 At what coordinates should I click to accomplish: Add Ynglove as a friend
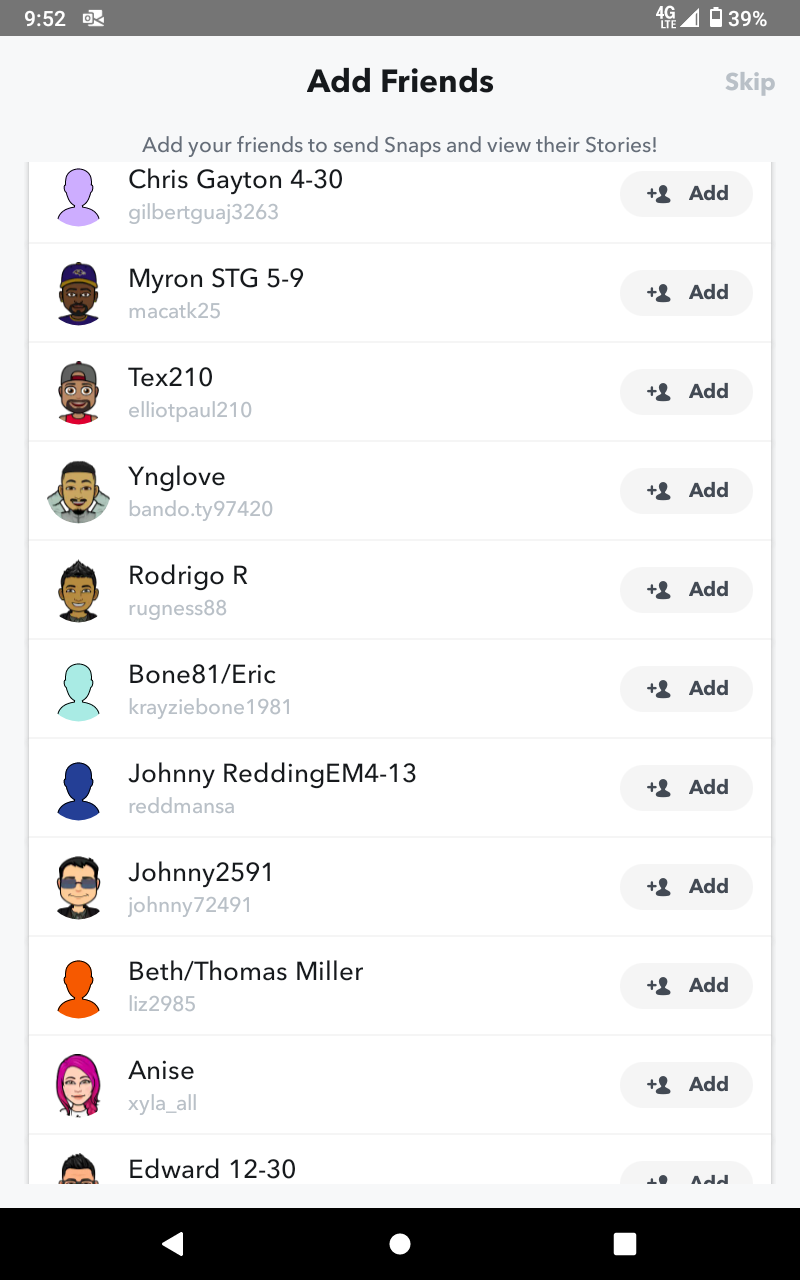[x=686, y=491]
